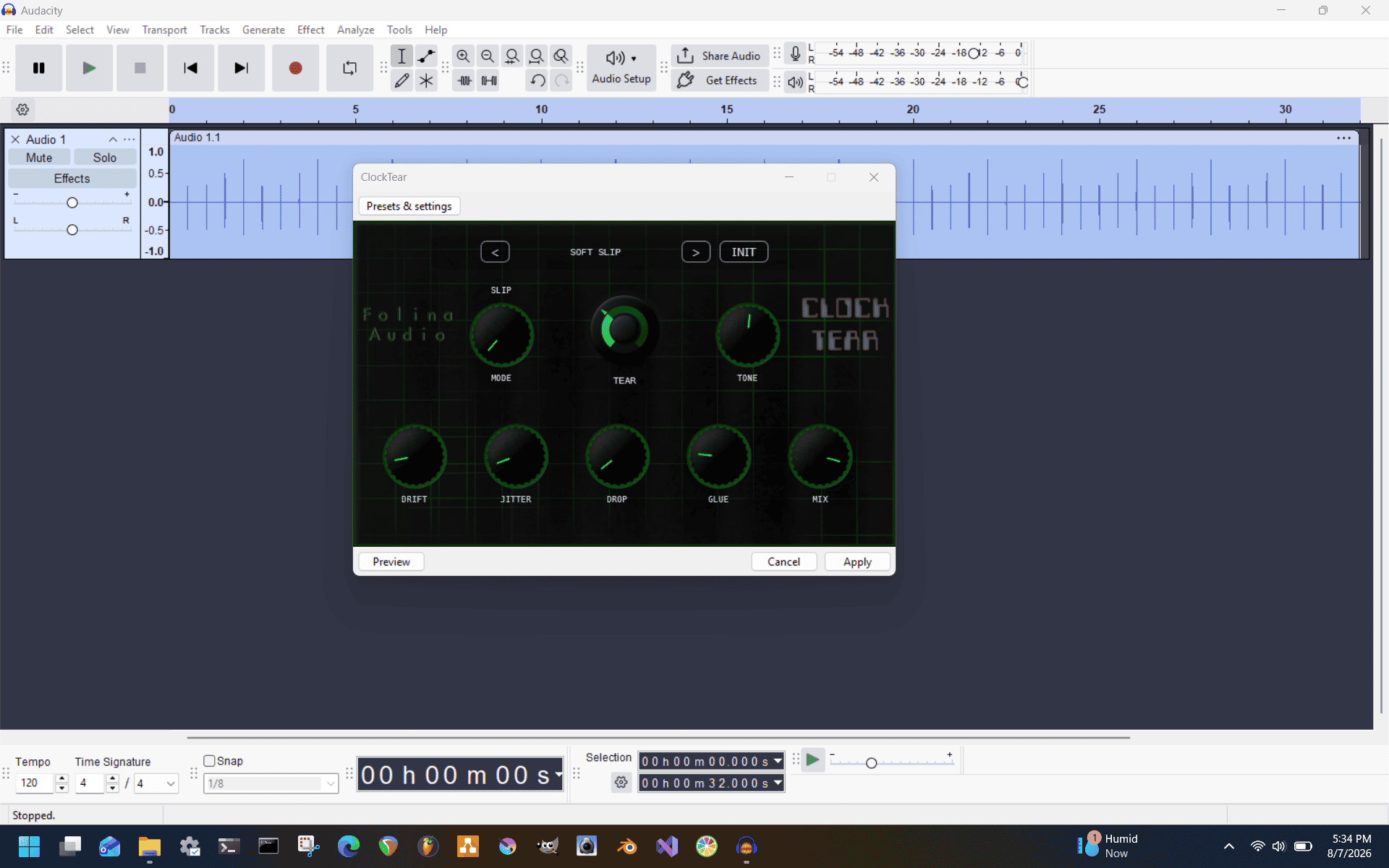Select the Envelope tool
Screen dimensions: 1389x868
pyautogui.click(x=426, y=56)
